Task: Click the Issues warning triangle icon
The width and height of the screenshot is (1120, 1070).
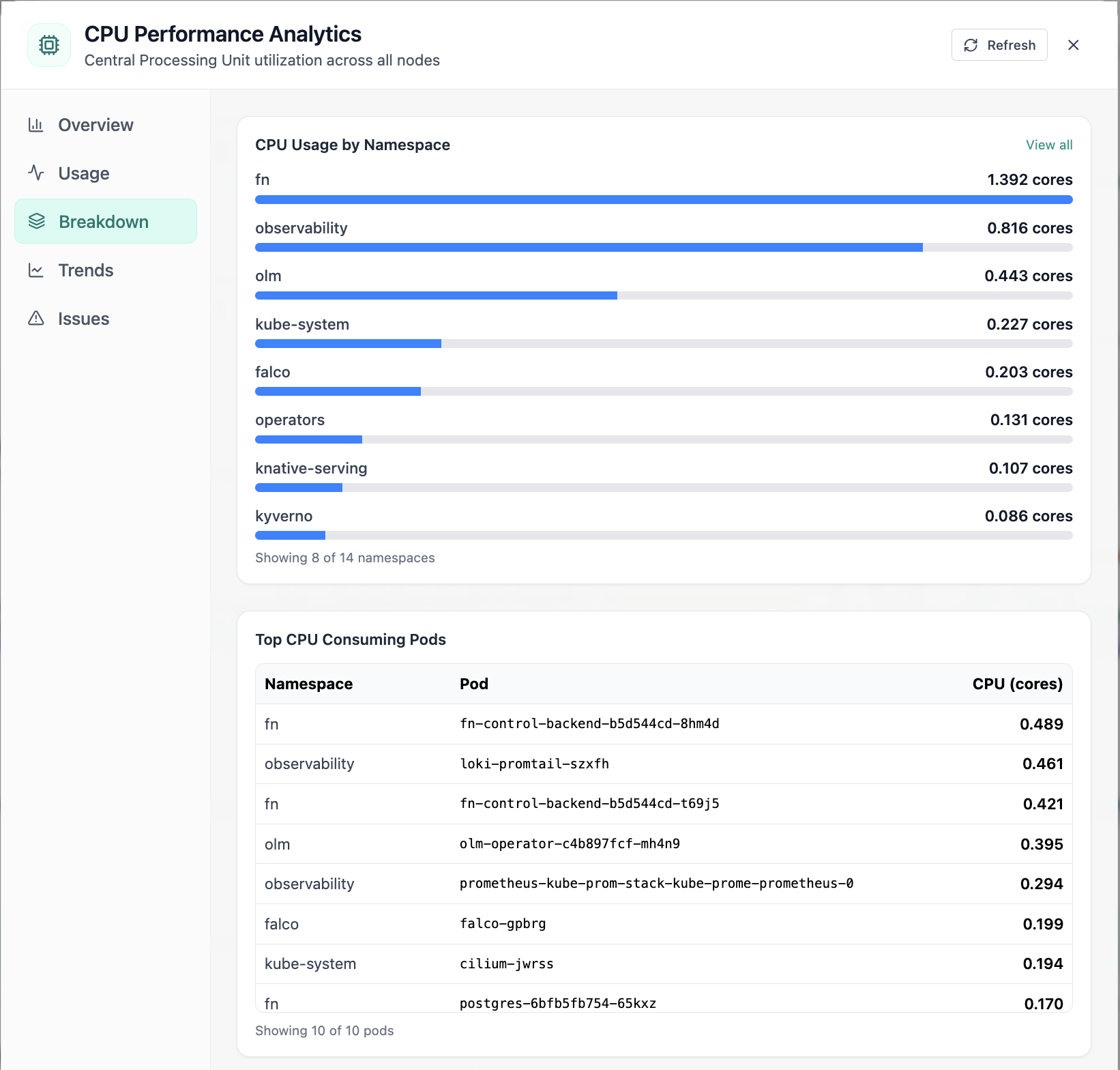Action: (36, 319)
